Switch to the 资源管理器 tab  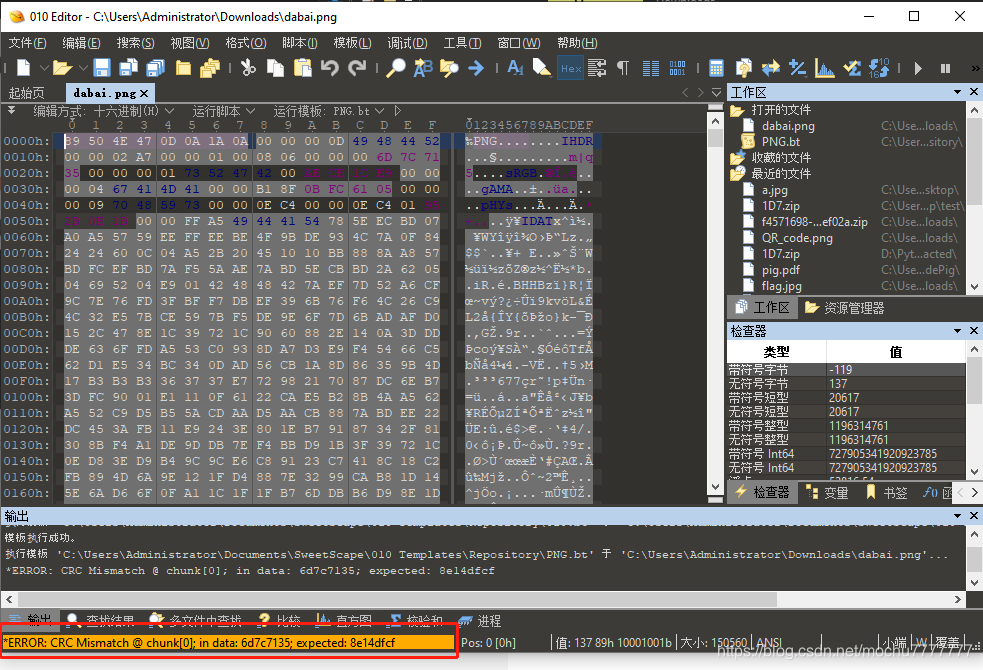[844, 308]
